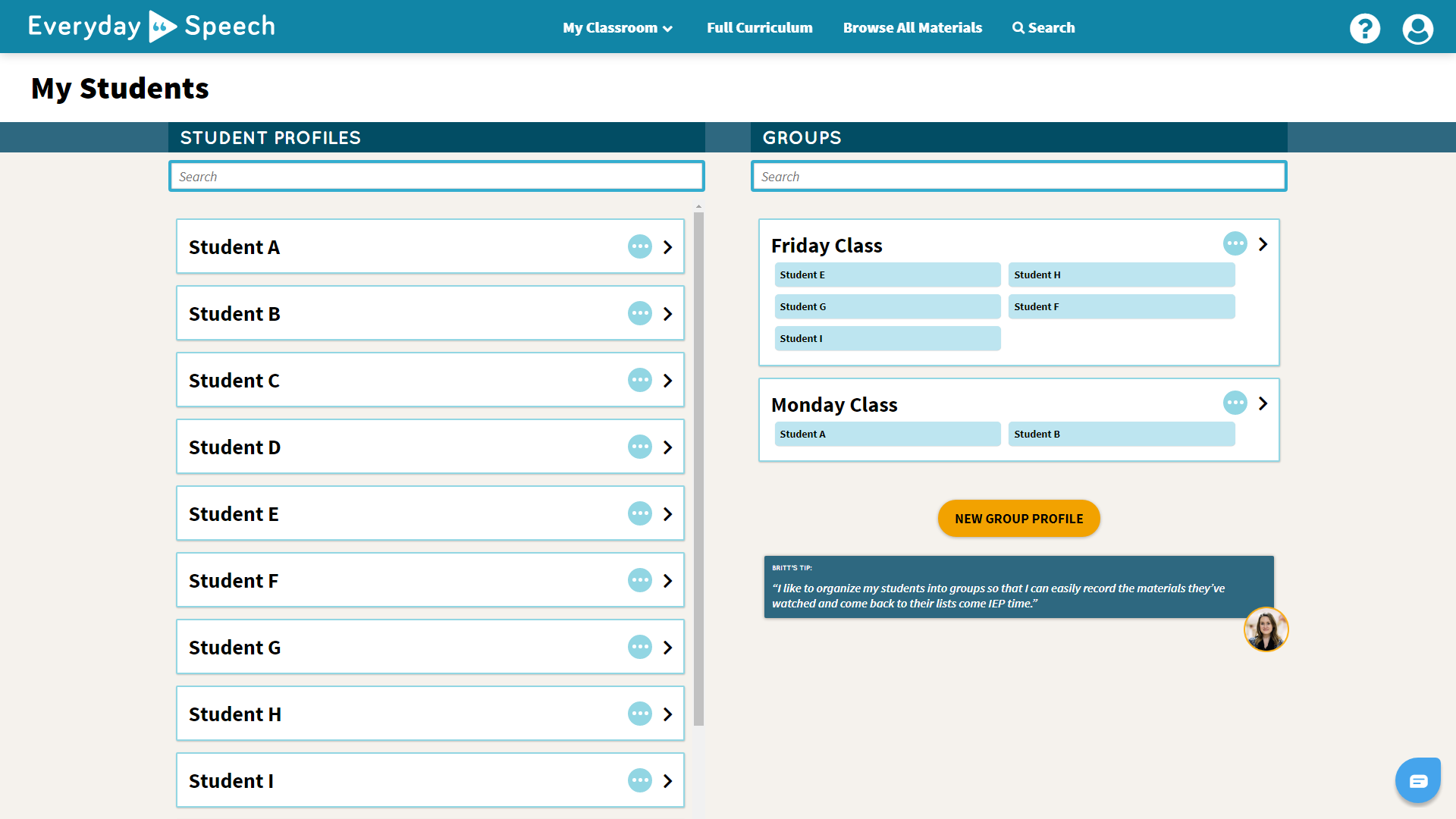This screenshot has height=819, width=1456.
Task: Open Monday Class group with chevron
Action: pyautogui.click(x=1263, y=403)
